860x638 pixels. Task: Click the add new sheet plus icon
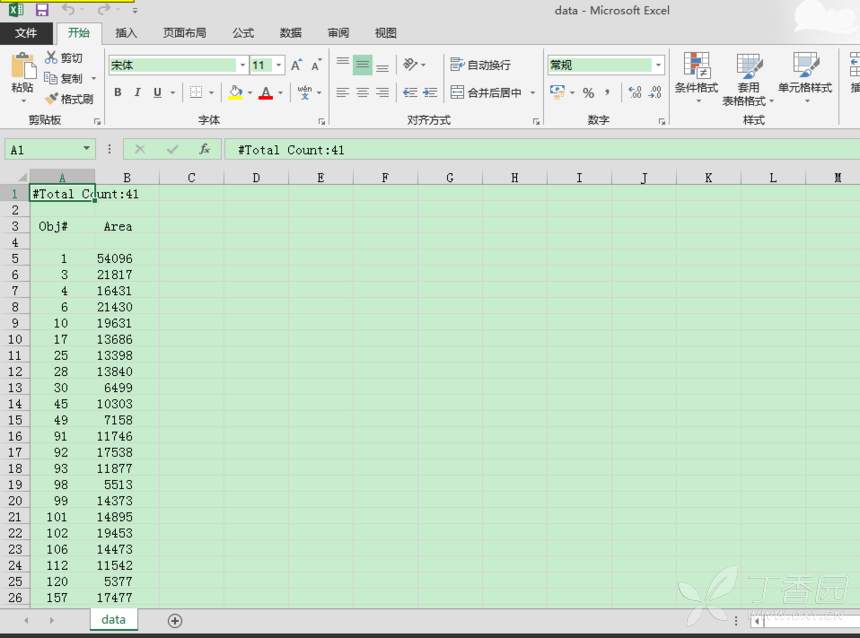click(x=175, y=620)
